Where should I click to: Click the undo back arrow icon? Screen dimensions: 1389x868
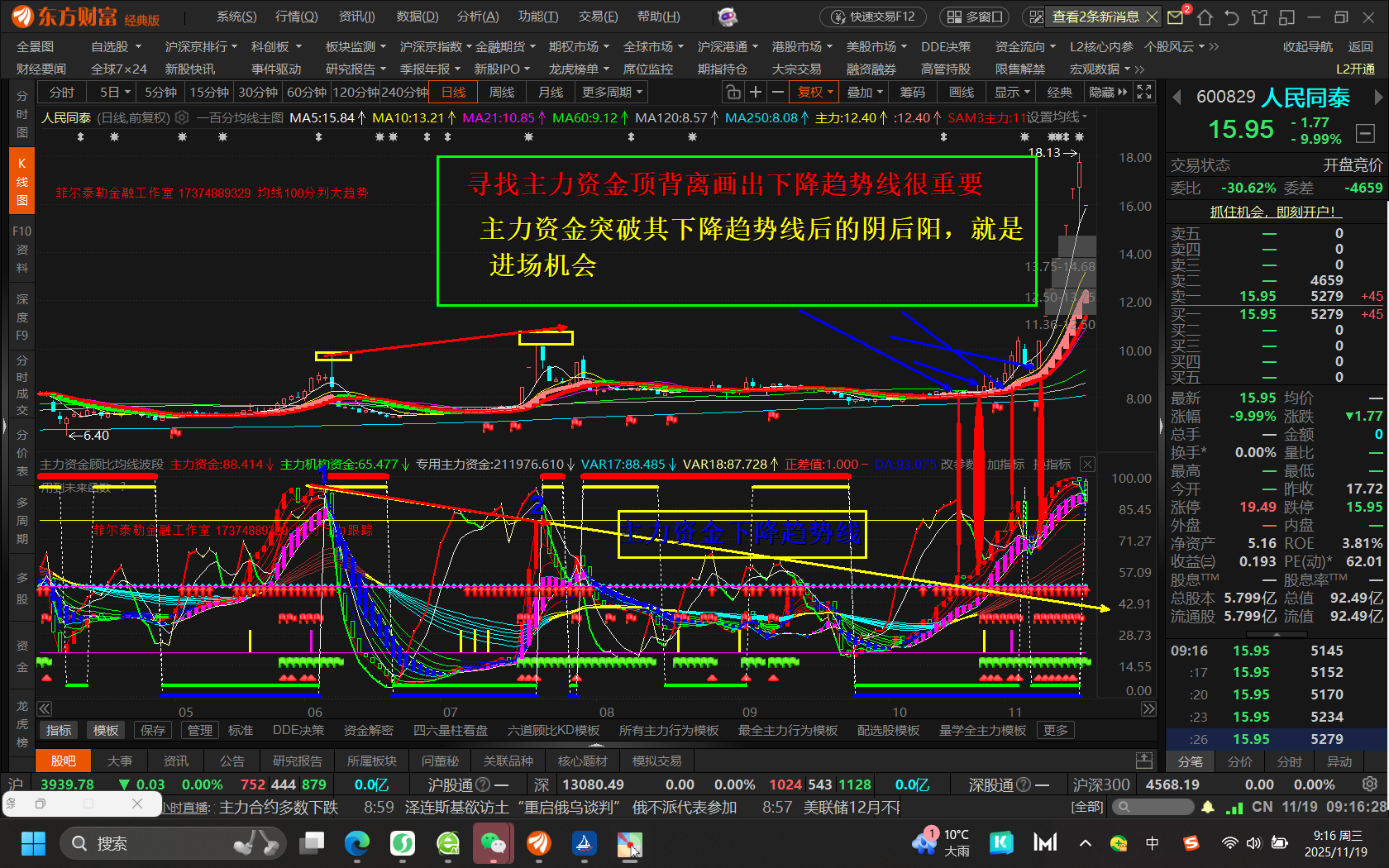point(1232,17)
